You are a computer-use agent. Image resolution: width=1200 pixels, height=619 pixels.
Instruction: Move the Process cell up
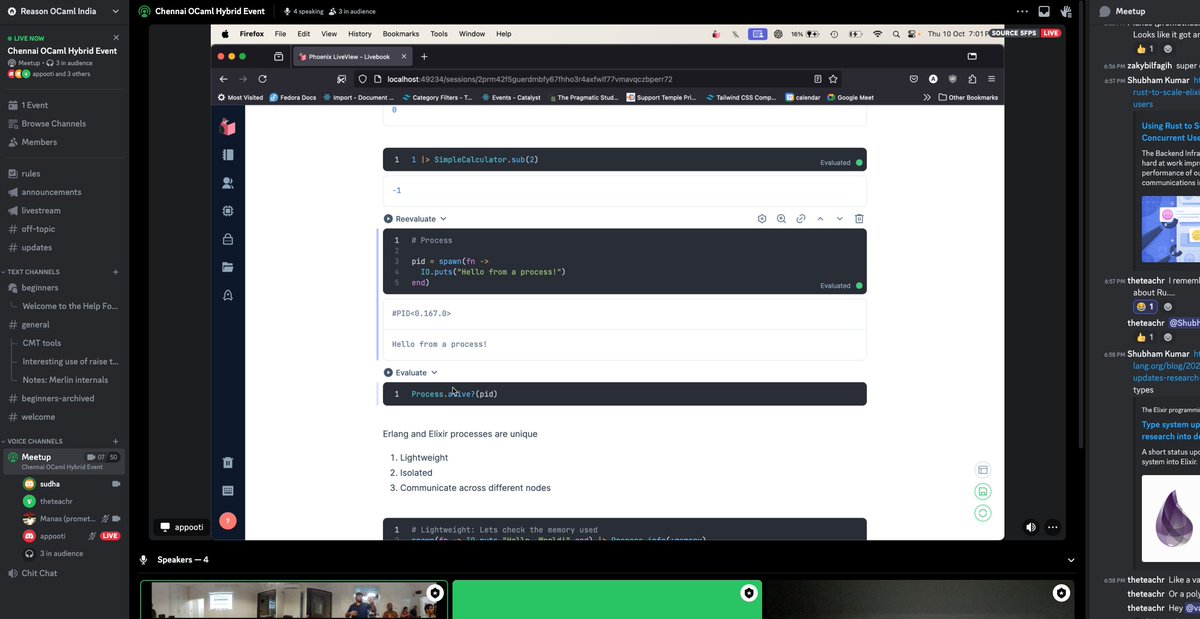pos(820,218)
